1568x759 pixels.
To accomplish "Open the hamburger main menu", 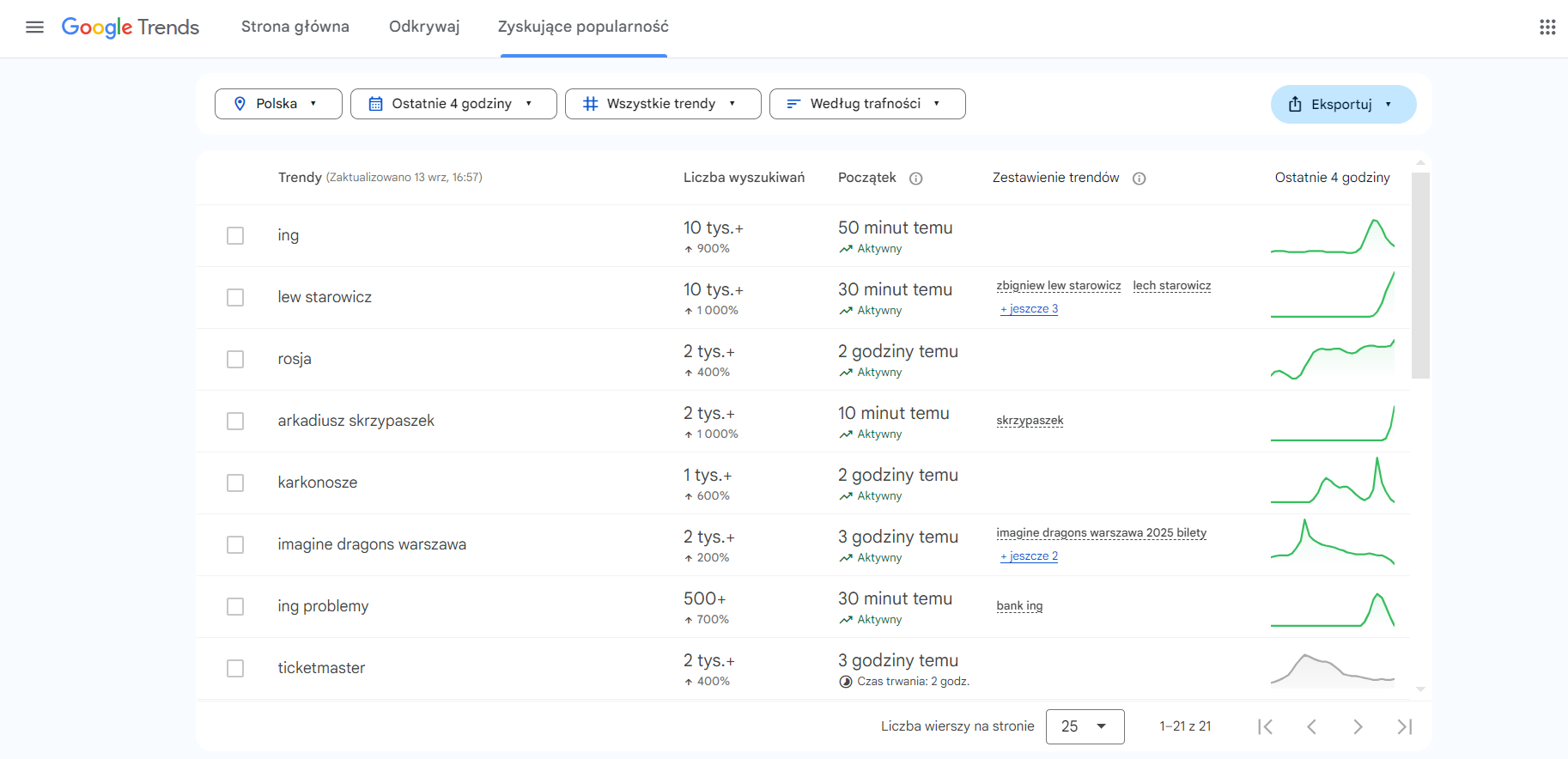I will [x=34, y=27].
